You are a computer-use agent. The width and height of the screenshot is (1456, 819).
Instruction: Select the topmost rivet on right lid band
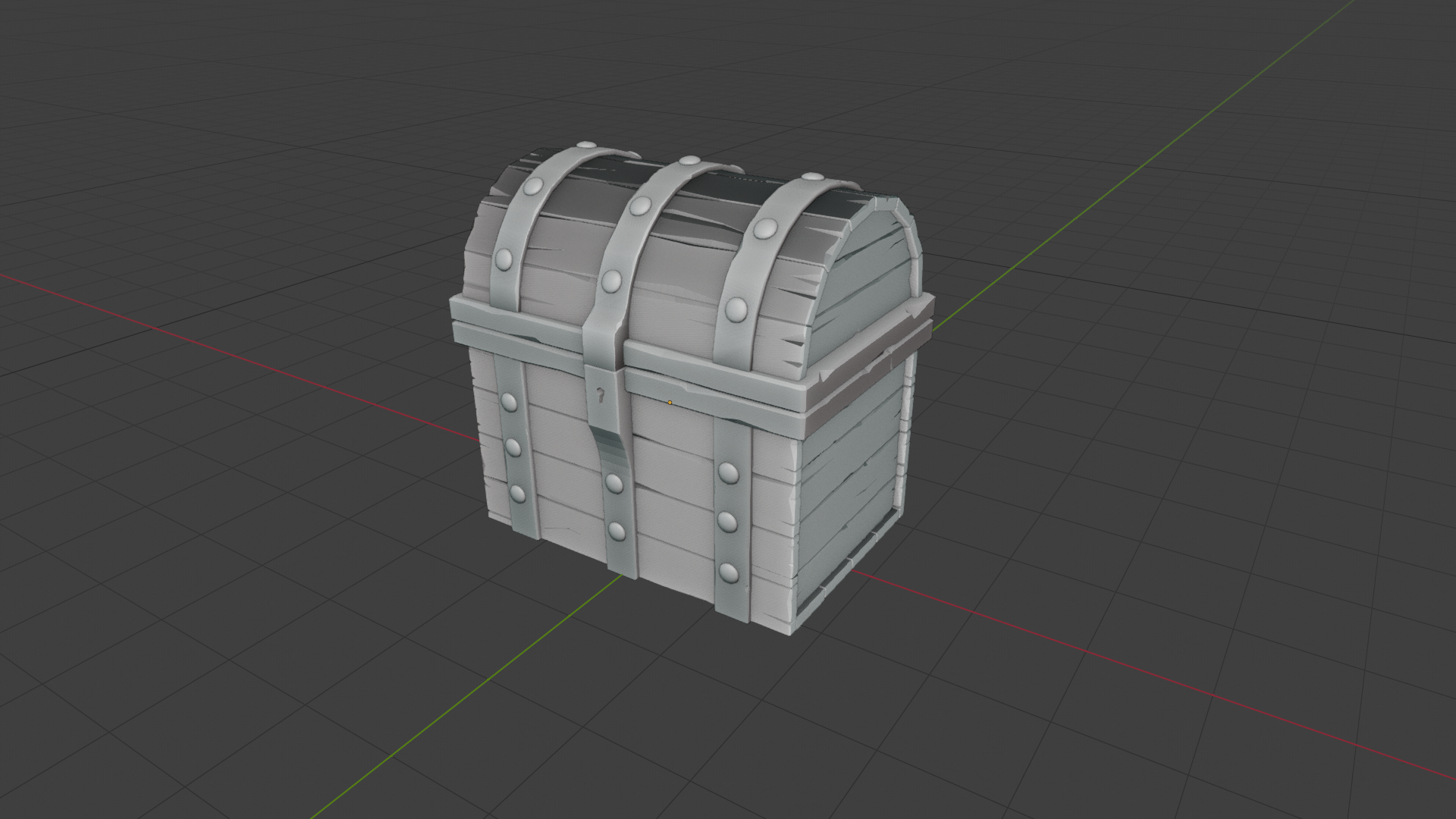coord(812,177)
